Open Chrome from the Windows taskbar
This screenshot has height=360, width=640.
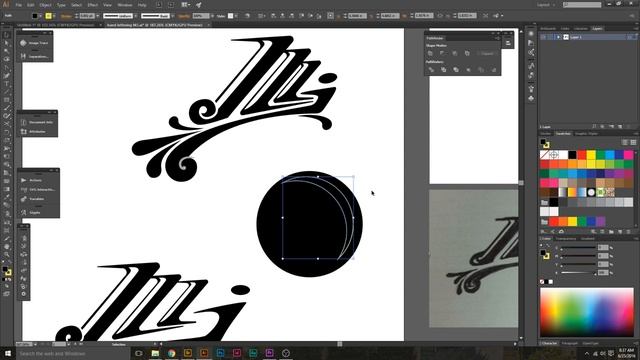coord(171,353)
